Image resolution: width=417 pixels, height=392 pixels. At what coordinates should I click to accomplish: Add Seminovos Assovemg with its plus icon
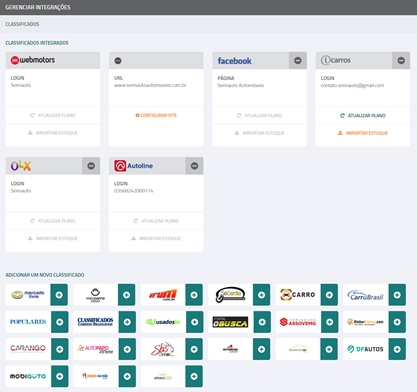(330, 322)
